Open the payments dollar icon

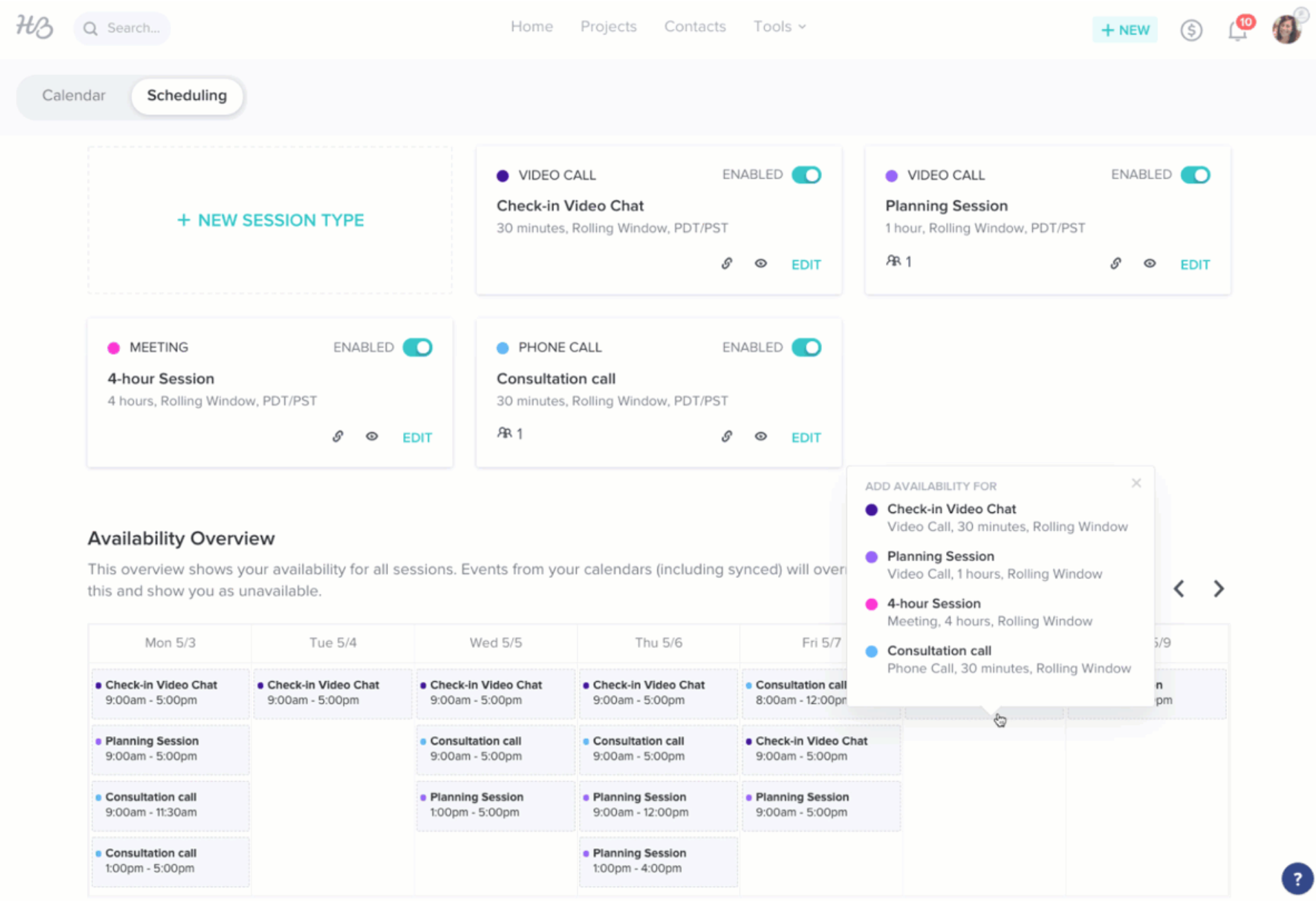coord(1191,30)
